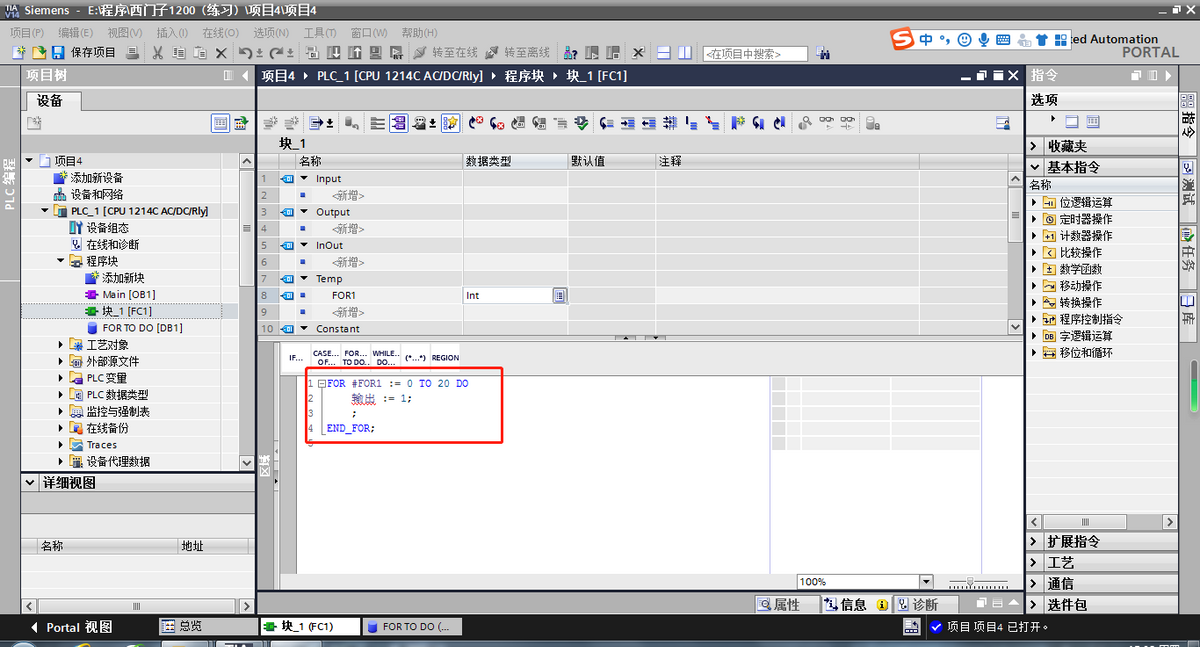The image size is (1200, 647).
Task: Switch to the 诊断 tab
Action: click(917, 605)
